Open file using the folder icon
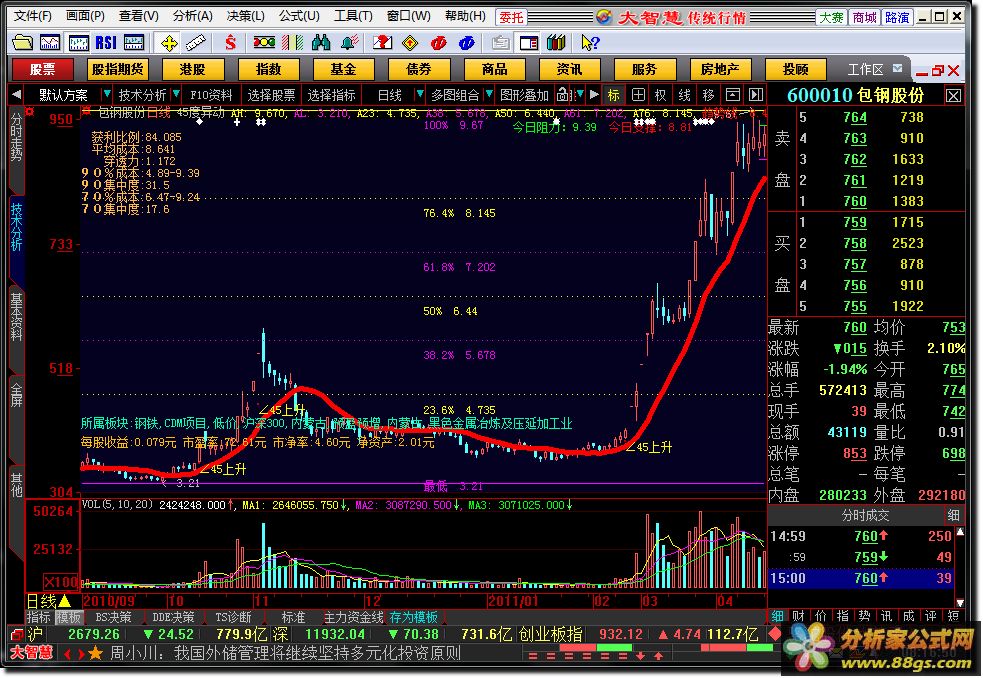The image size is (983, 678). coord(23,43)
